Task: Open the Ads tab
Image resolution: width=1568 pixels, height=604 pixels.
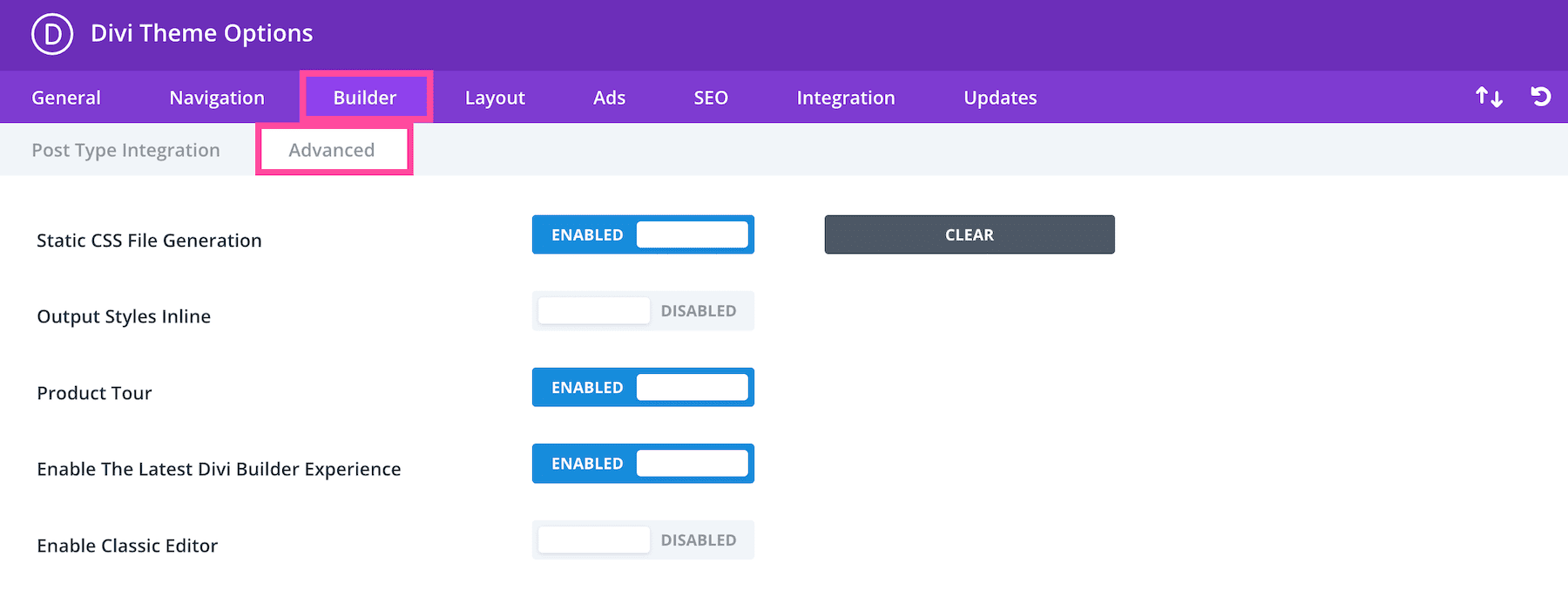Action: [609, 98]
